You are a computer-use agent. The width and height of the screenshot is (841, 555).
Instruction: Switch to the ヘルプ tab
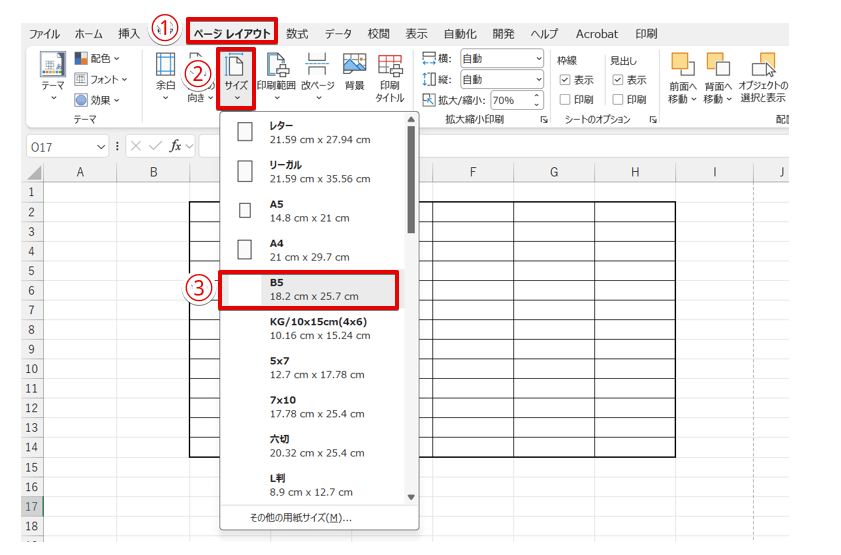[544, 34]
